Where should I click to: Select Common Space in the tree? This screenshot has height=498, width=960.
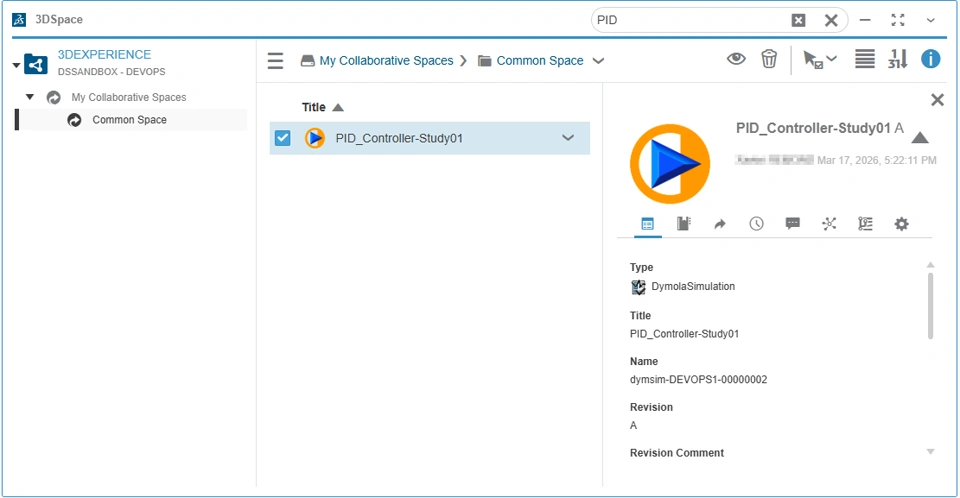pos(129,120)
